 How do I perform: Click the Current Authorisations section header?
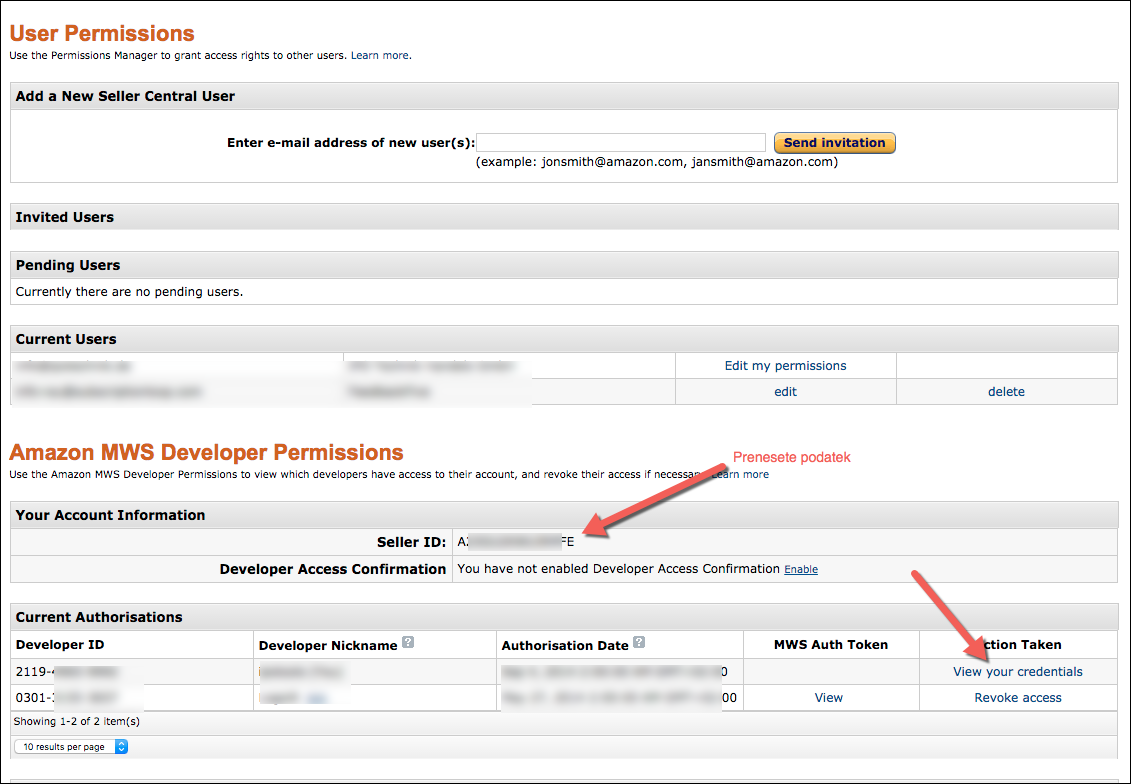click(564, 617)
